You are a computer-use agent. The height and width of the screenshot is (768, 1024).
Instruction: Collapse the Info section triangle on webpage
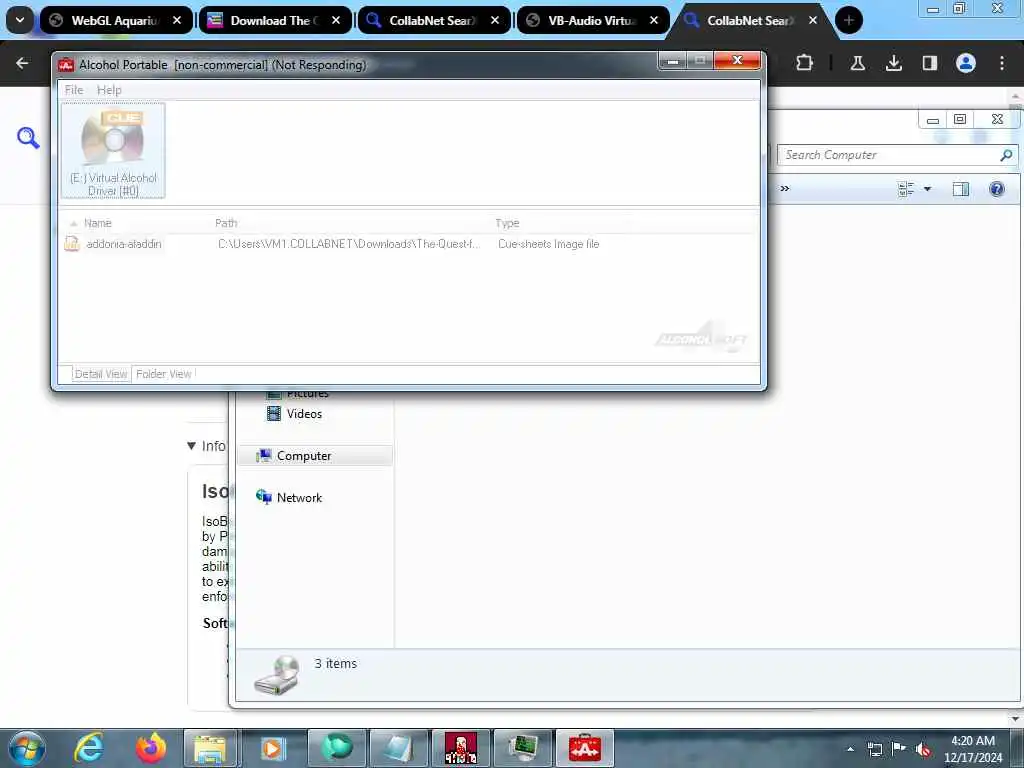pyautogui.click(x=191, y=446)
